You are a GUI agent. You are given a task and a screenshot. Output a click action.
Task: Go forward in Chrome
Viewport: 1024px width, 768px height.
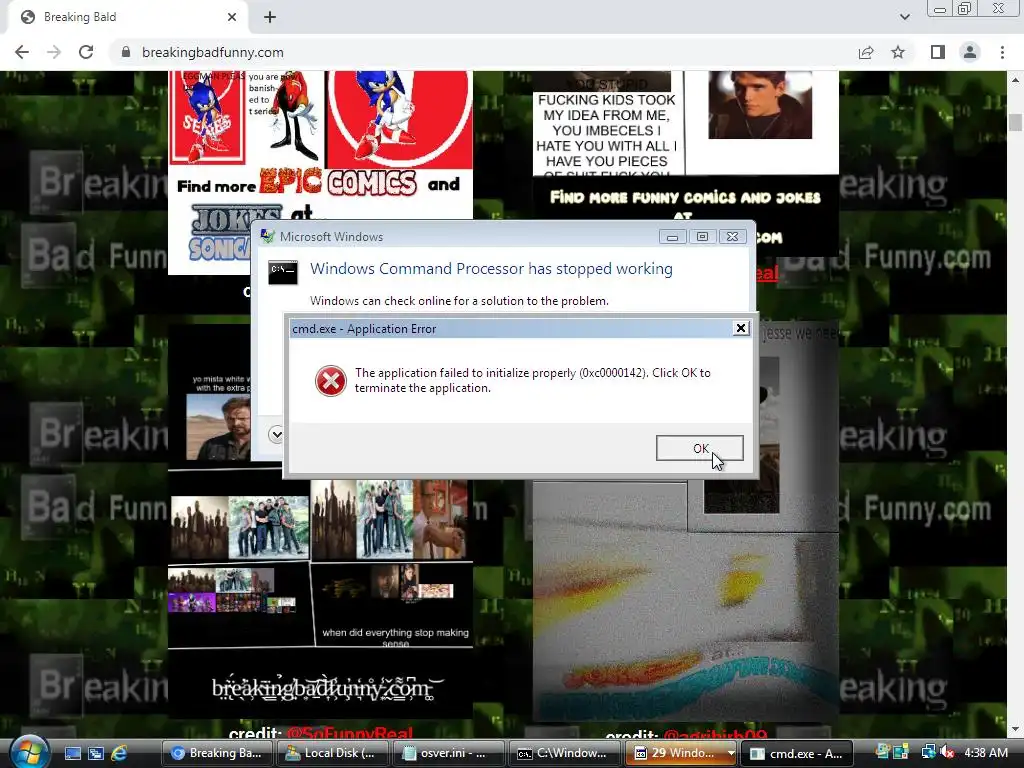click(x=54, y=52)
